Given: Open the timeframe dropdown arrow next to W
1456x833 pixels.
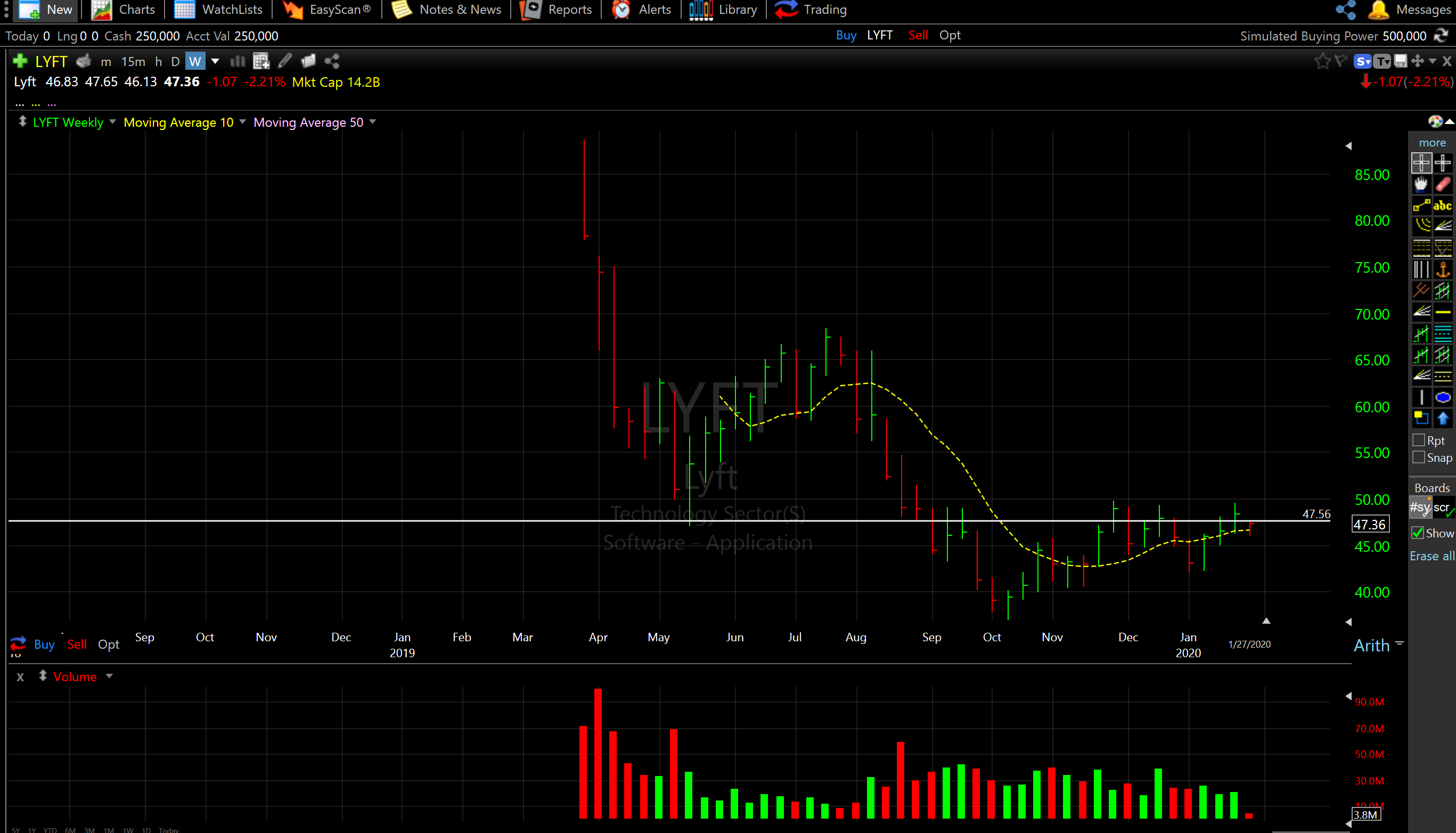Looking at the screenshot, I should (x=216, y=61).
